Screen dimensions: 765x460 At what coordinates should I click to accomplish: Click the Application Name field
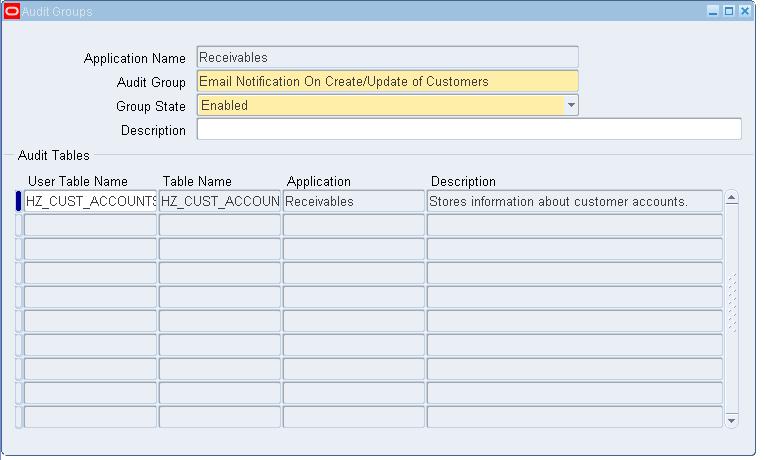pyautogui.click(x=387, y=57)
